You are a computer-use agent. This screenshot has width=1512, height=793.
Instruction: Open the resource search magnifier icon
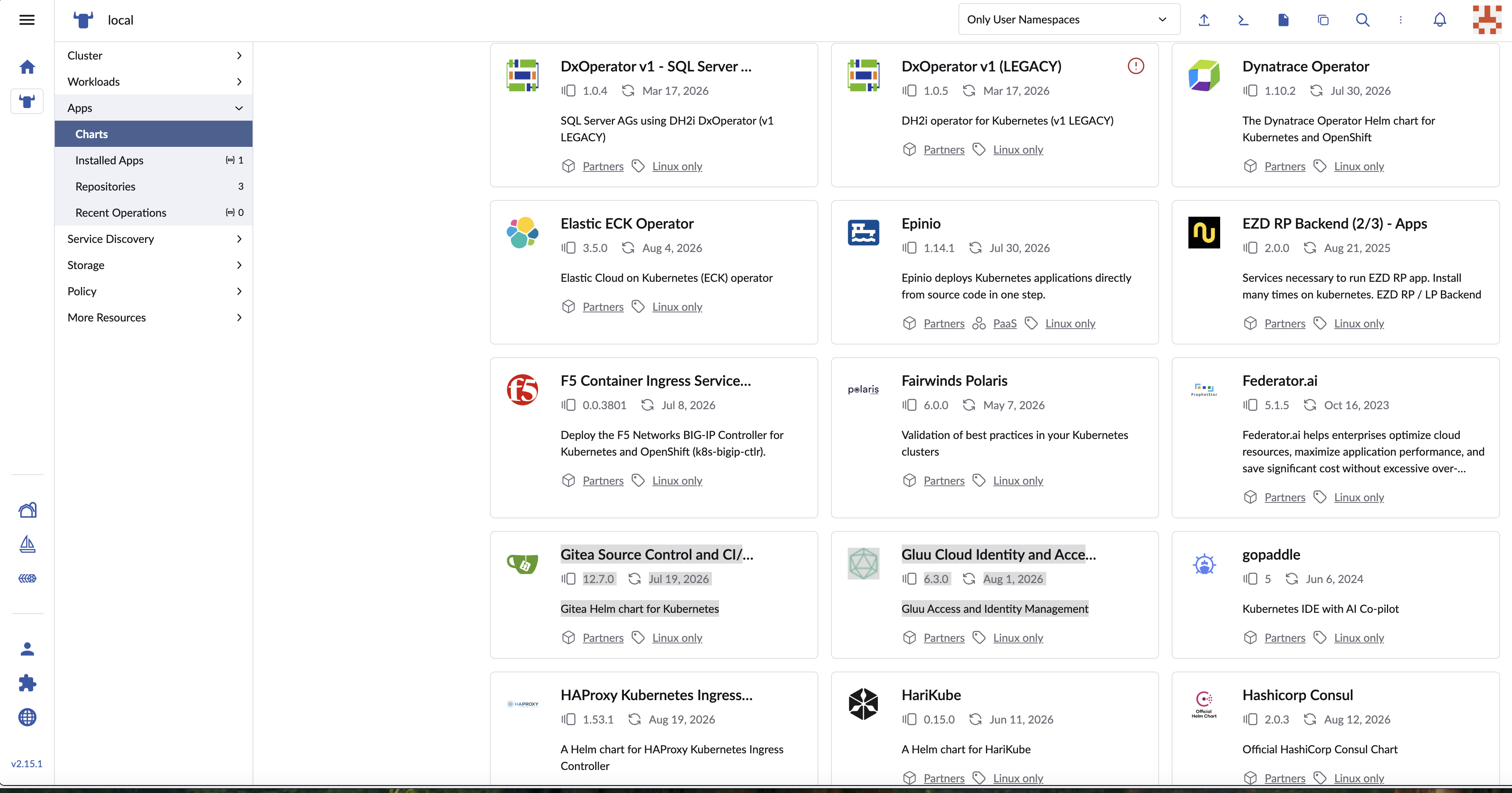(1363, 20)
